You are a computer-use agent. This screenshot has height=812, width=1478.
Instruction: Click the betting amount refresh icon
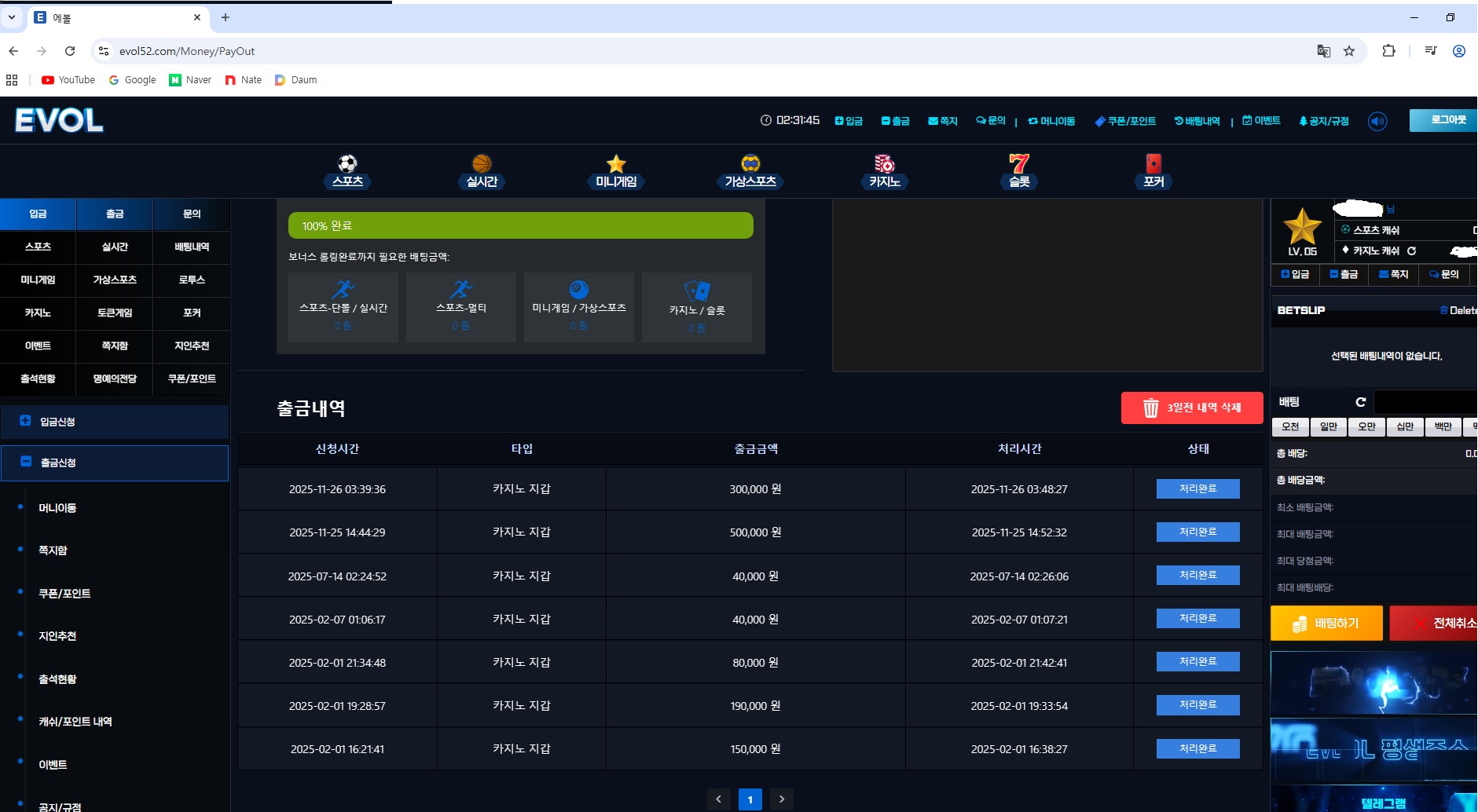(x=1360, y=402)
